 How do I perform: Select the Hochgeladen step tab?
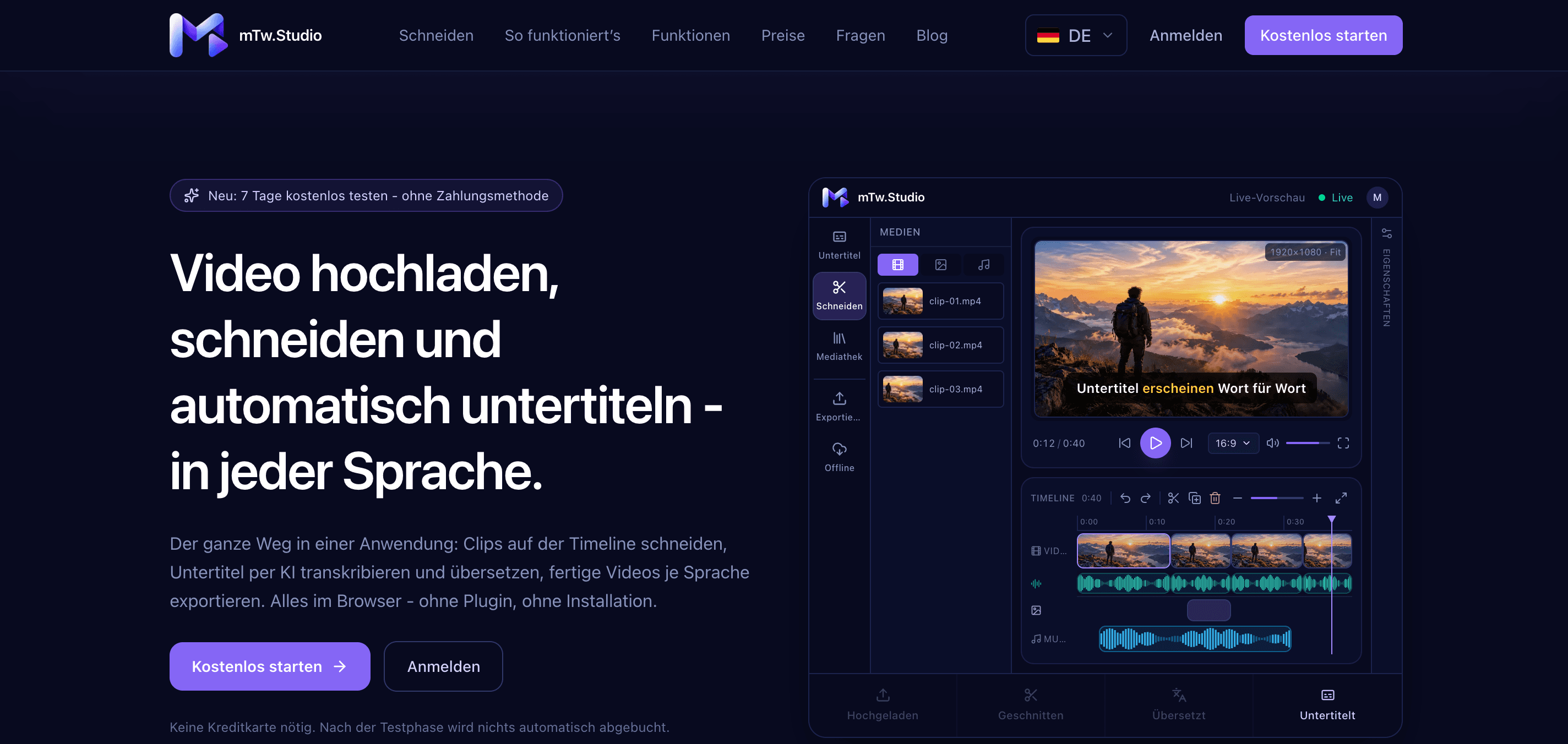tap(883, 705)
